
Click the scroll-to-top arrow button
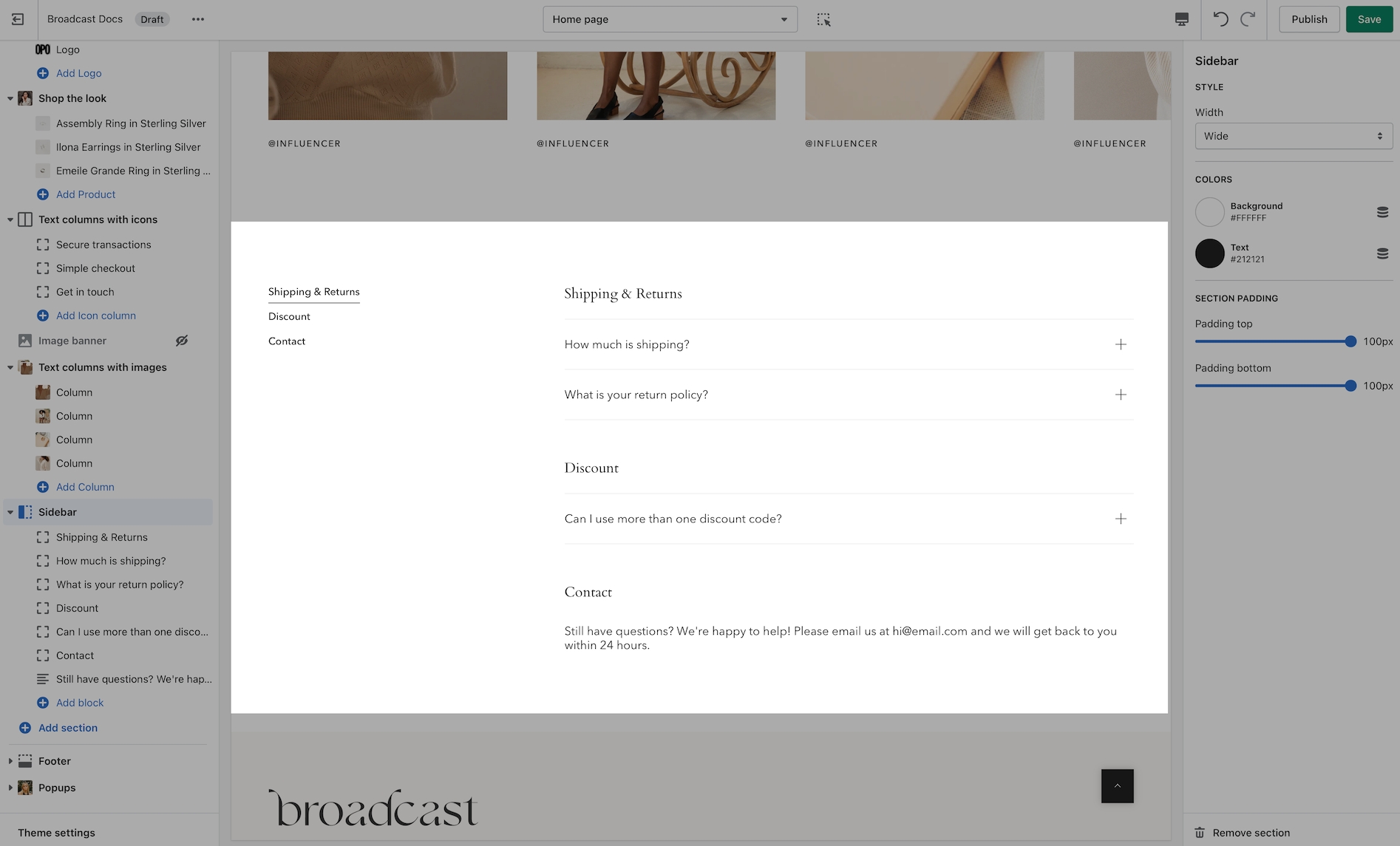tap(1117, 786)
